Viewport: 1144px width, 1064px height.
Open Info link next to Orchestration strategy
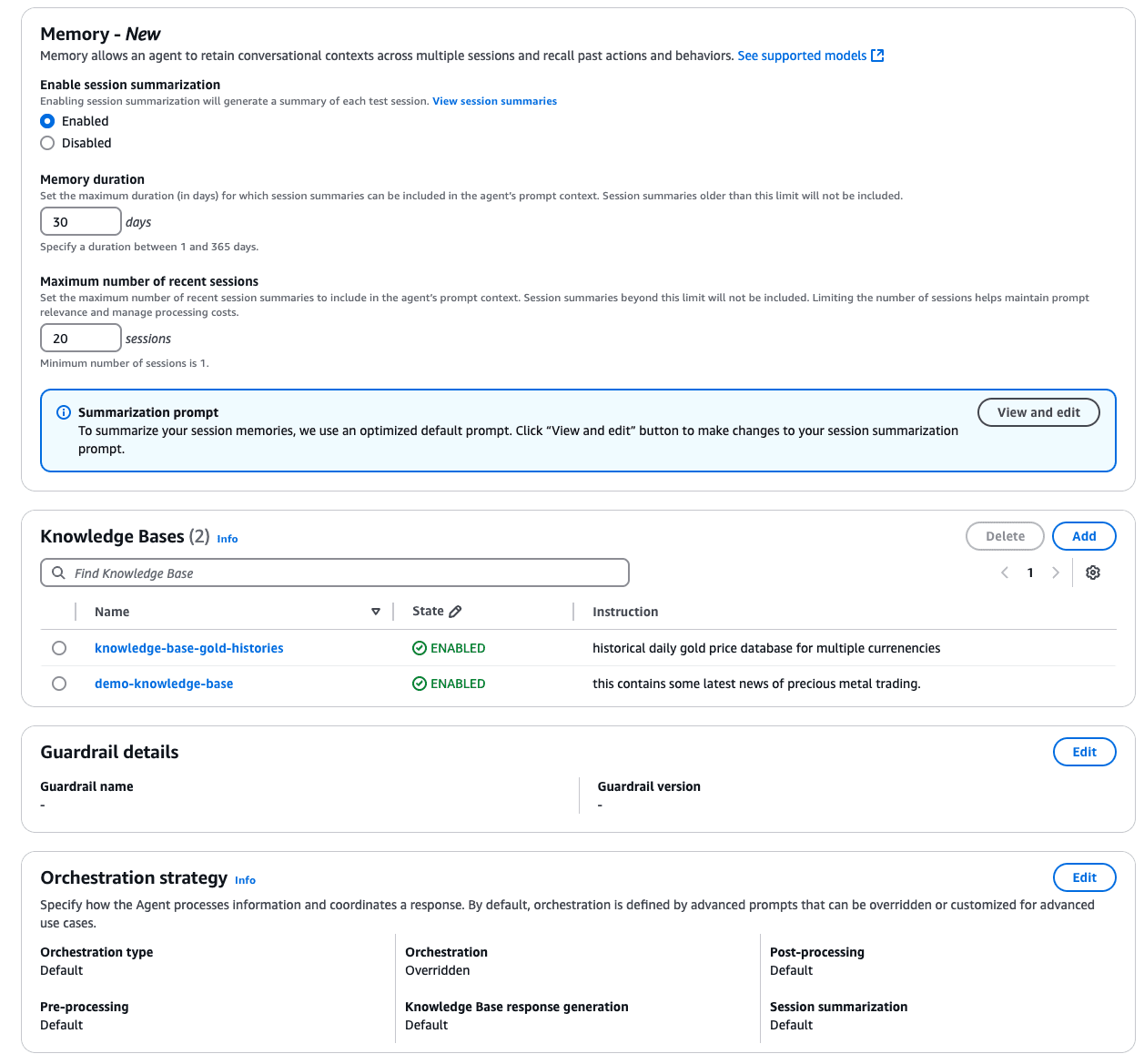point(245,880)
